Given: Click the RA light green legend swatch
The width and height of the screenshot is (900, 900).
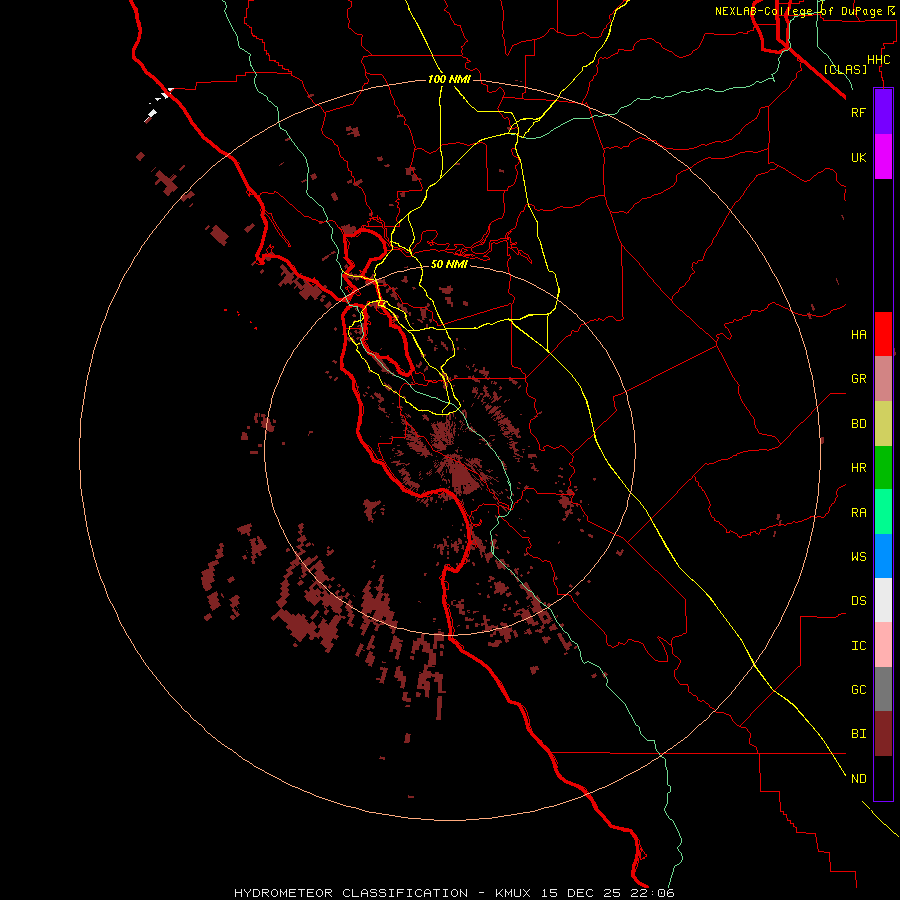Looking at the screenshot, I should pos(883,512).
